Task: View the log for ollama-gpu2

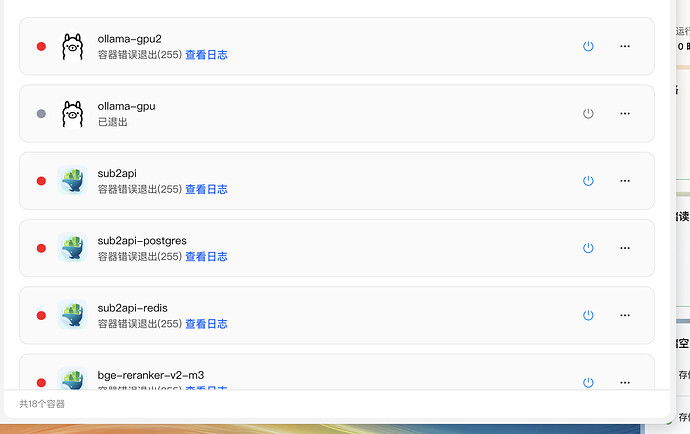Action: [206, 55]
